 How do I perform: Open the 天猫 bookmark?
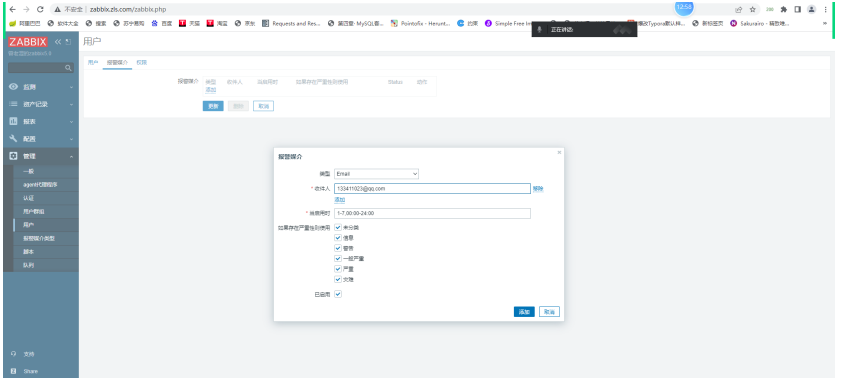pyautogui.click(x=189, y=24)
